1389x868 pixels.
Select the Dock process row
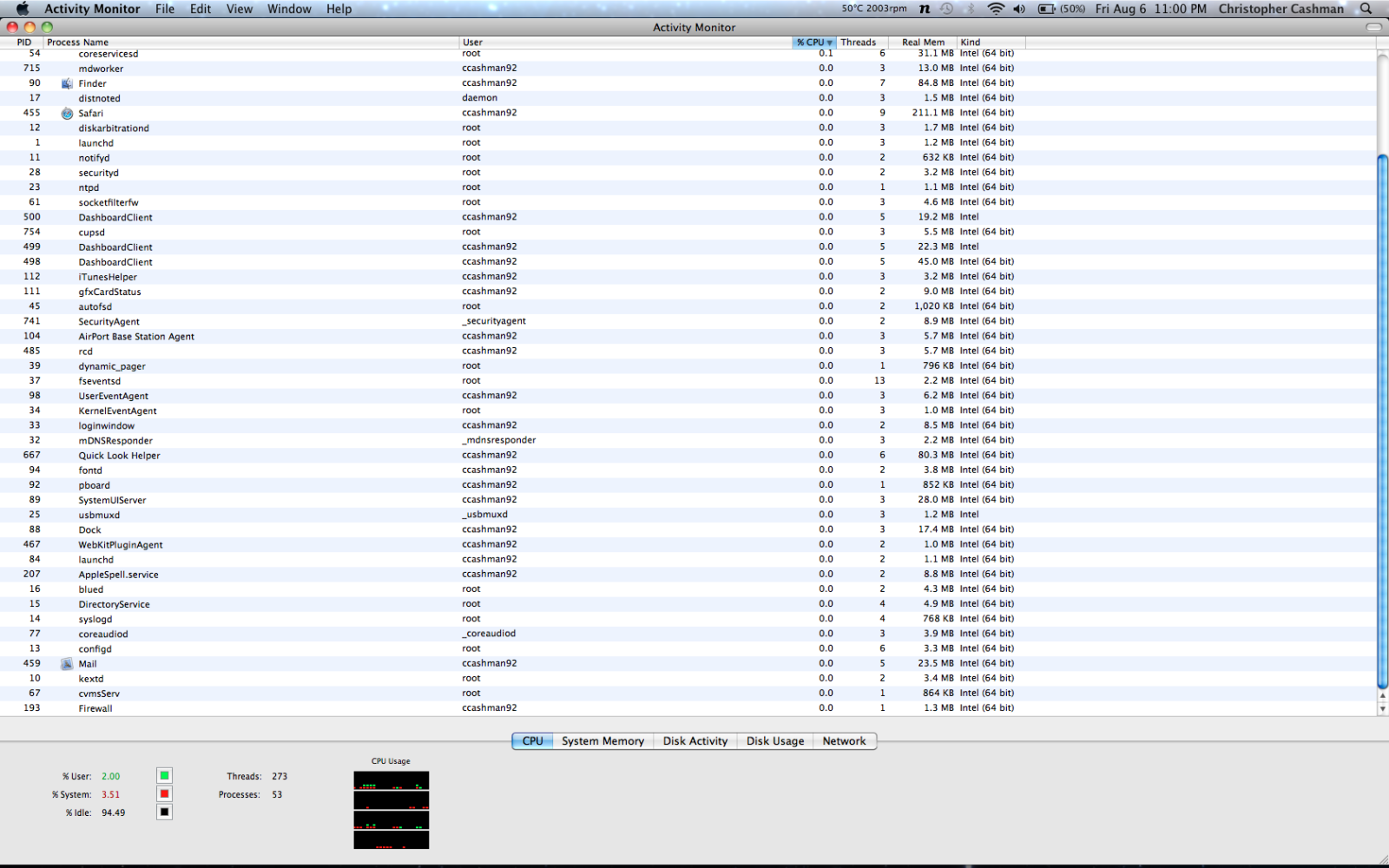[x=688, y=529]
